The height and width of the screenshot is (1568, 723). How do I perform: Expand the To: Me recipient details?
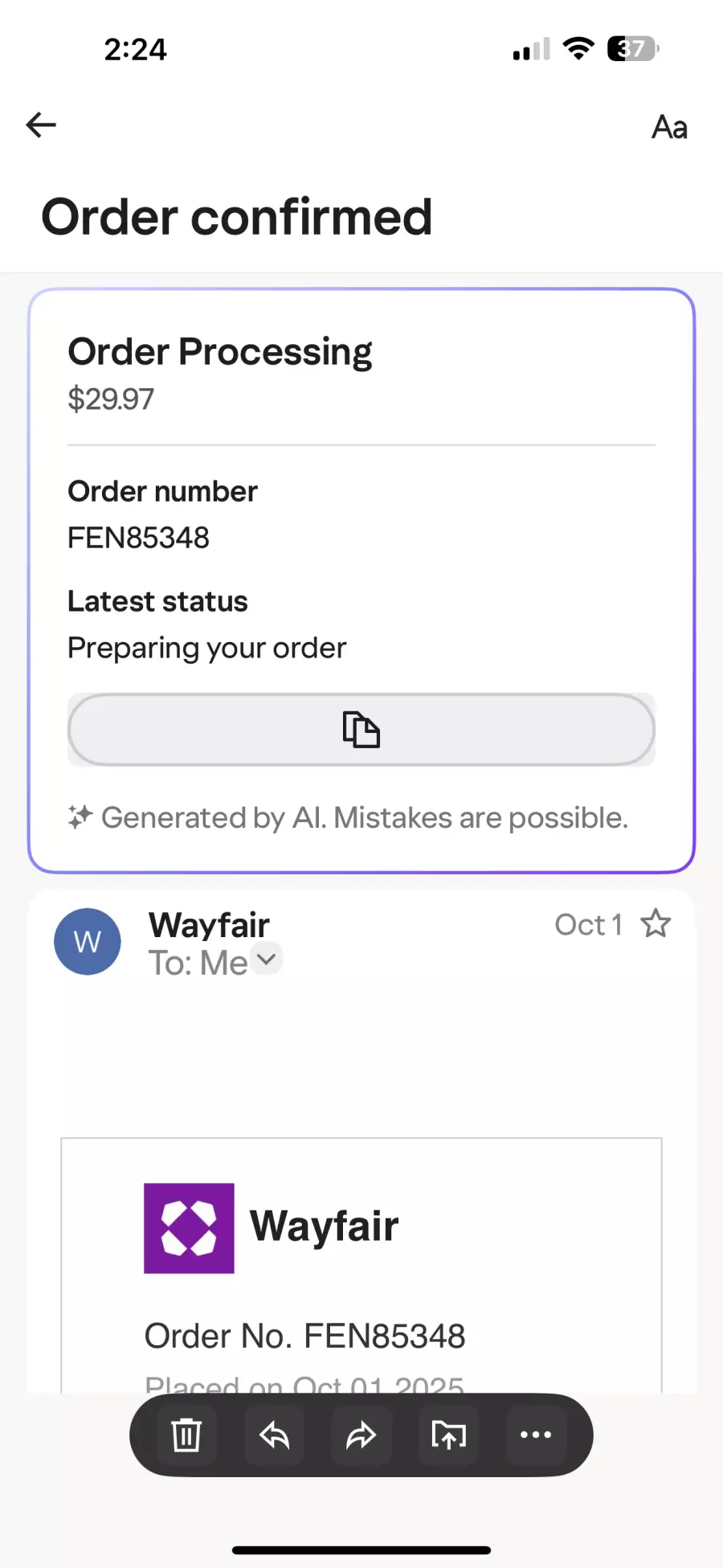(266, 959)
